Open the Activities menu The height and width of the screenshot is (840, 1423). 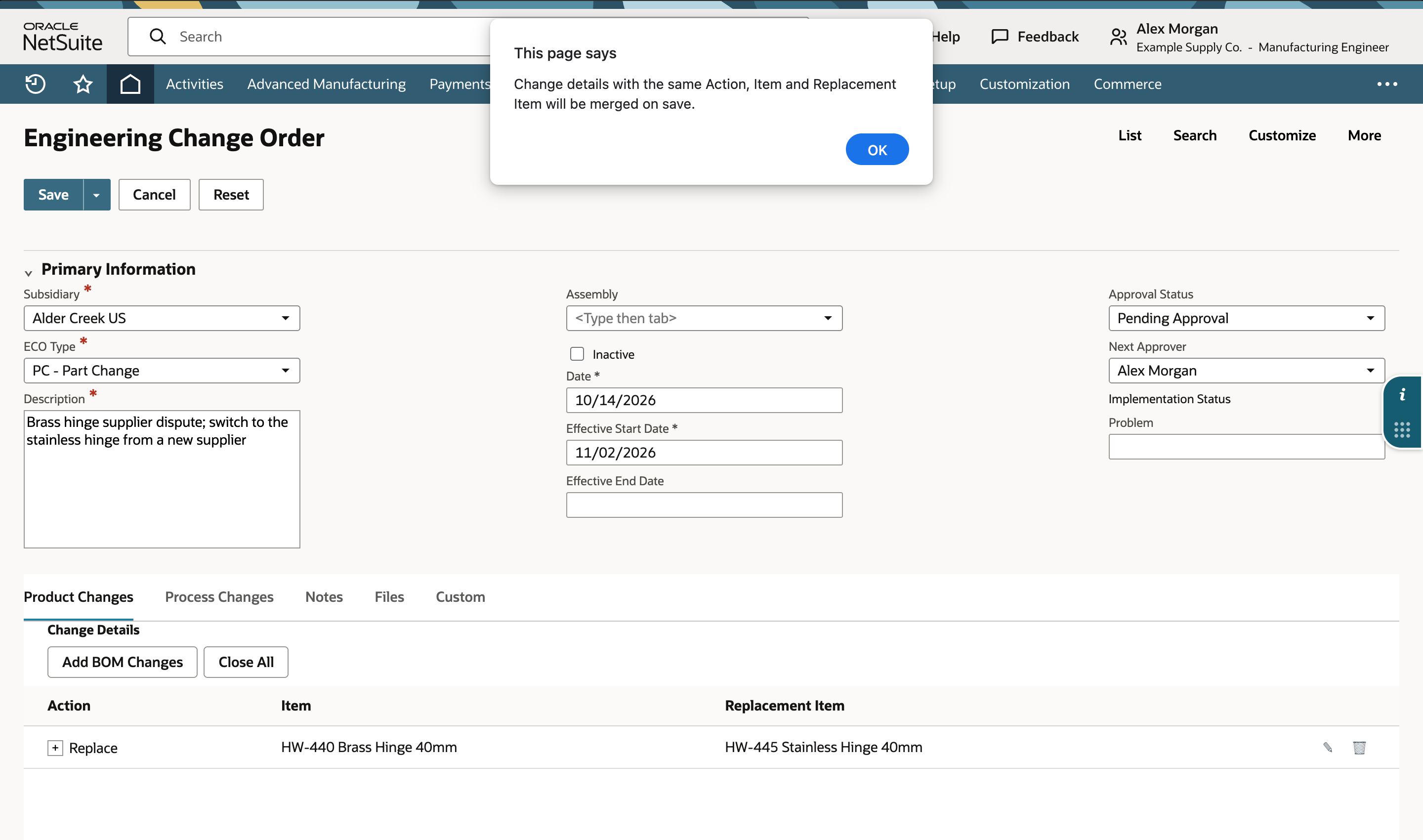[194, 84]
